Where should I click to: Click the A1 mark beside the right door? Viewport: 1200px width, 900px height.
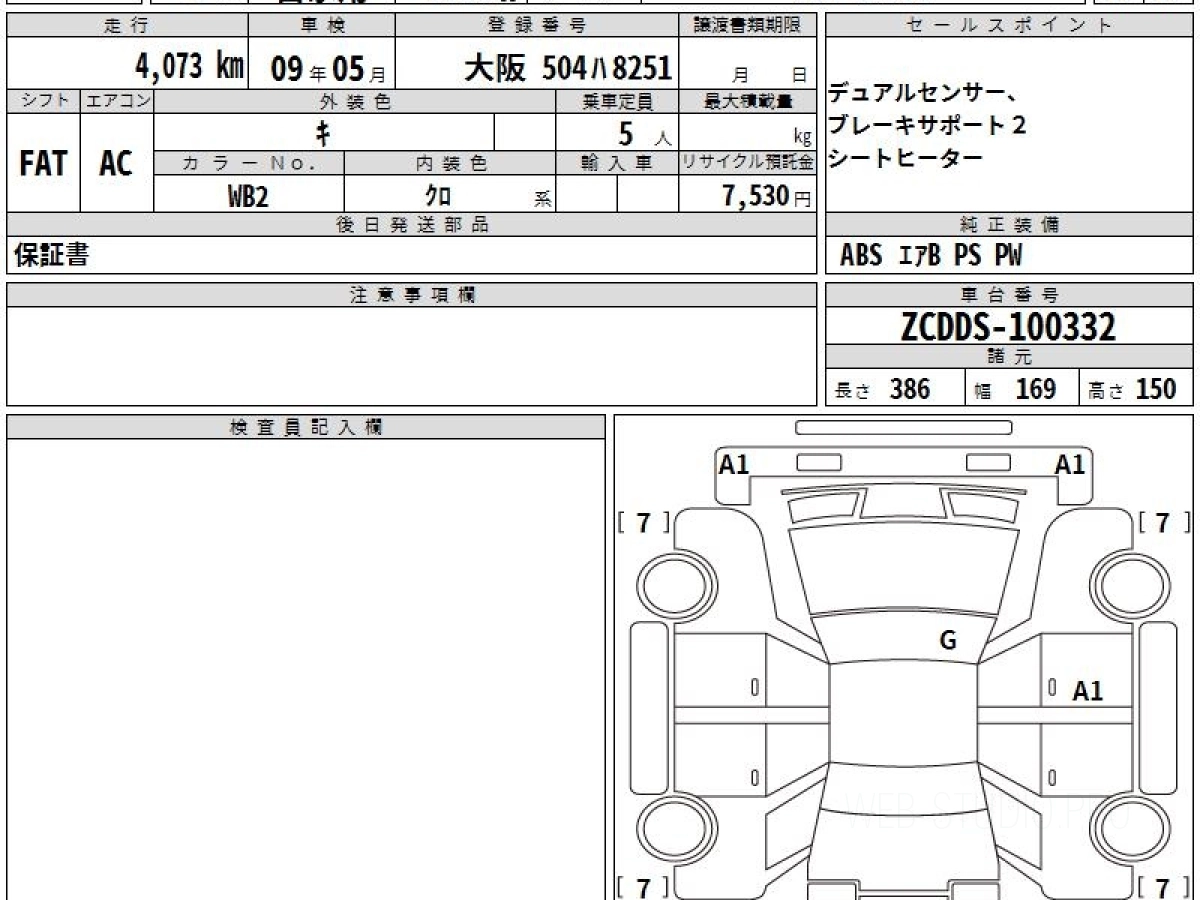coord(1087,691)
